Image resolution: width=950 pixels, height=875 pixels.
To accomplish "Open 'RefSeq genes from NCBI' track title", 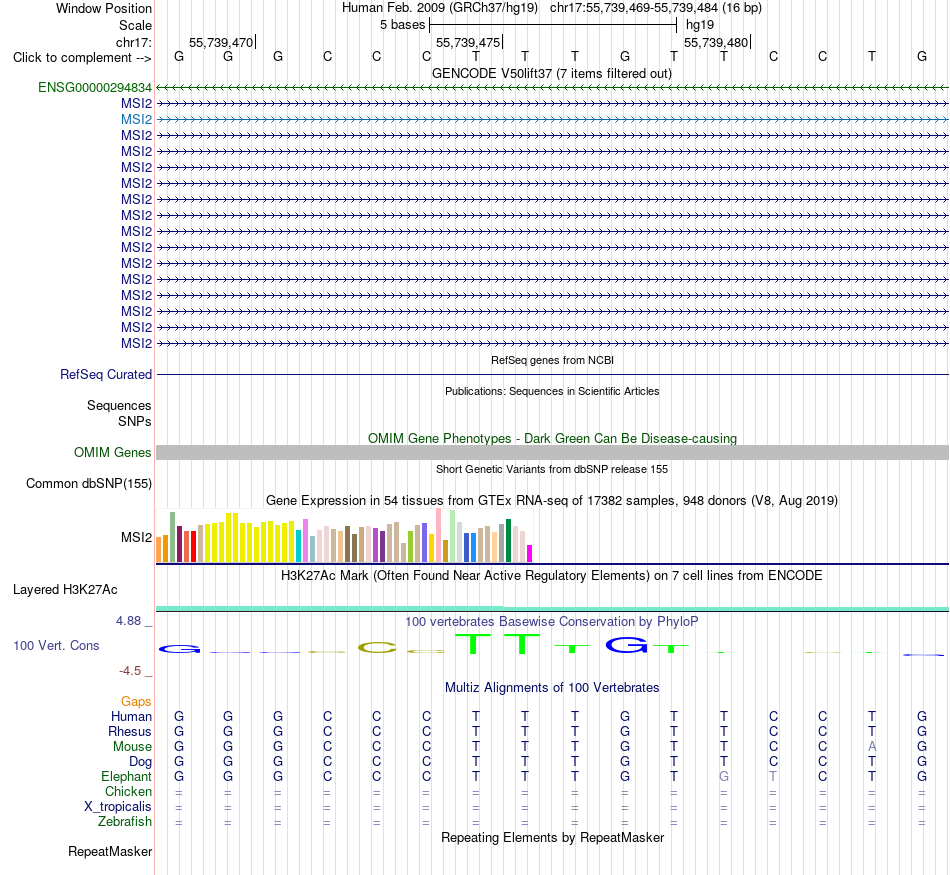I will tap(552, 360).
